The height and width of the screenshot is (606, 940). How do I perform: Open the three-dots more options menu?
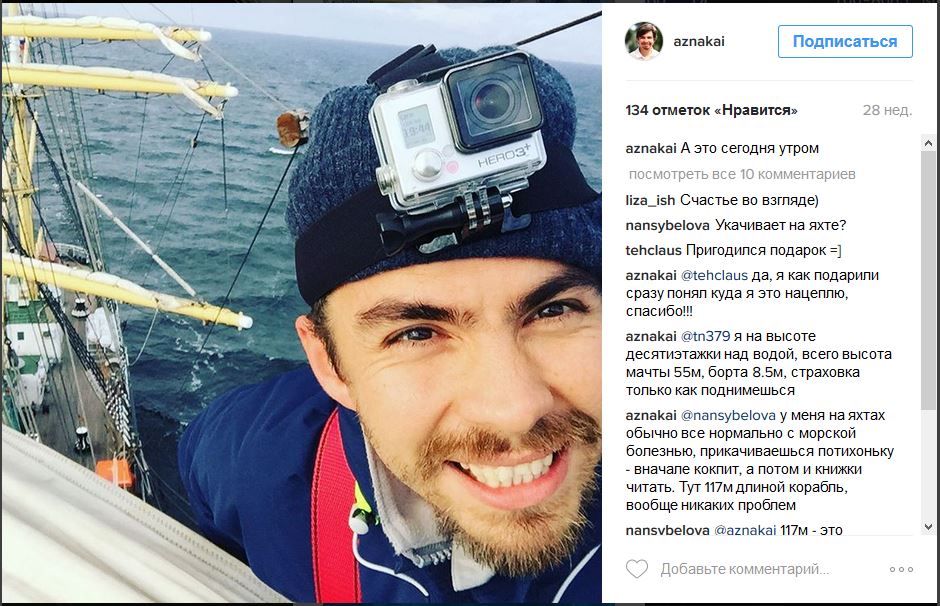pos(901,569)
